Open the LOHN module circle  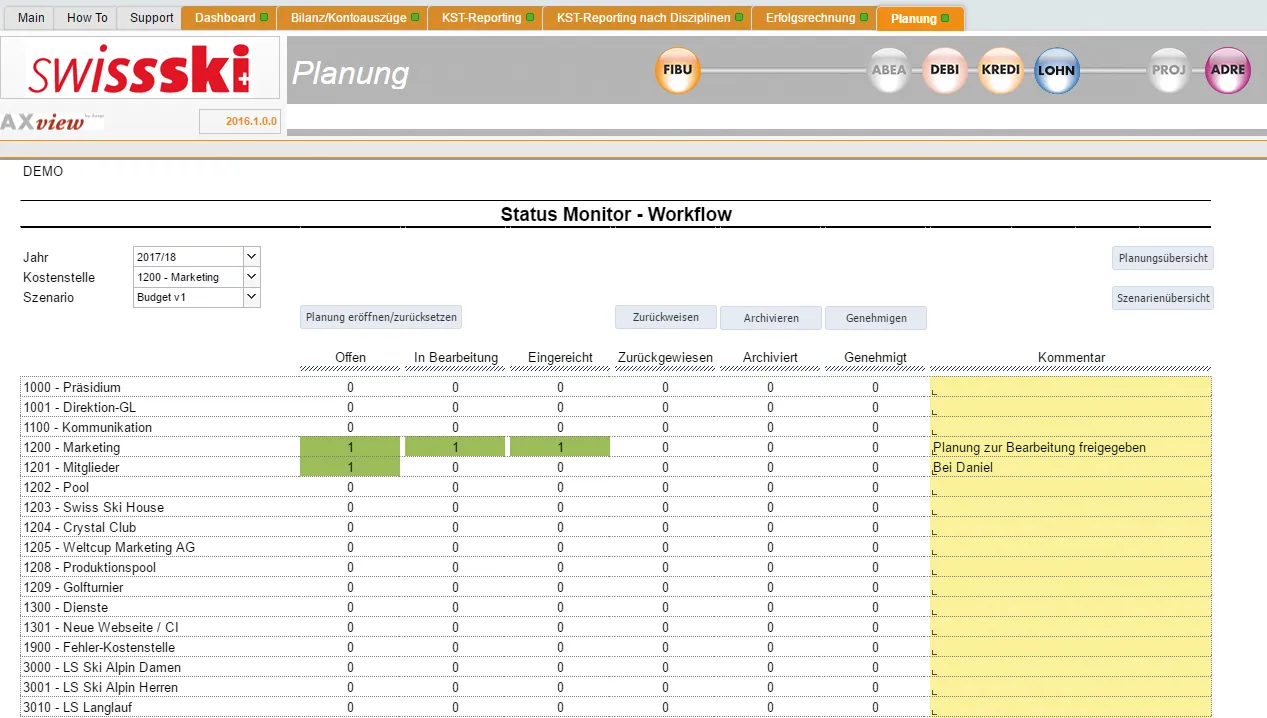[x=1057, y=71]
